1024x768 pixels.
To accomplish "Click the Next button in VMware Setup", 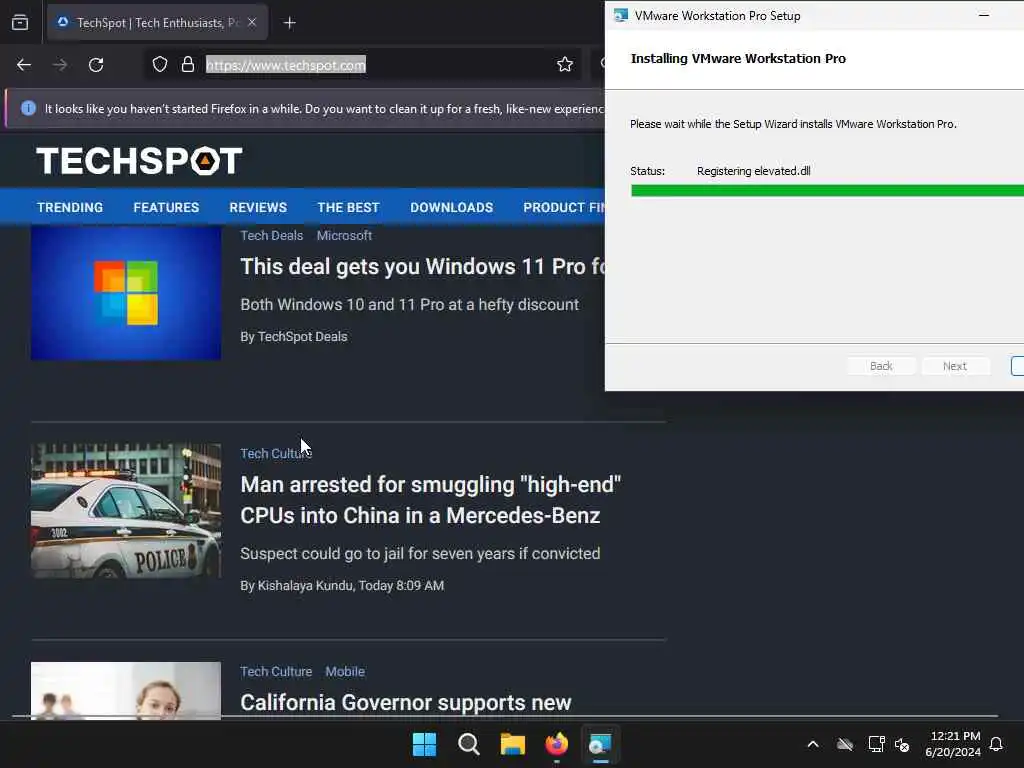I will pyautogui.click(x=955, y=366).
